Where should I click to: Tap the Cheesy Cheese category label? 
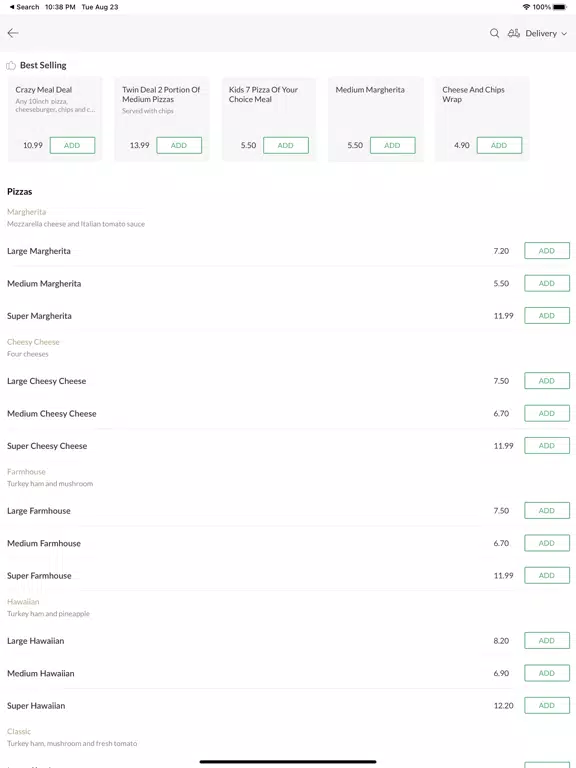click(33, 342)
